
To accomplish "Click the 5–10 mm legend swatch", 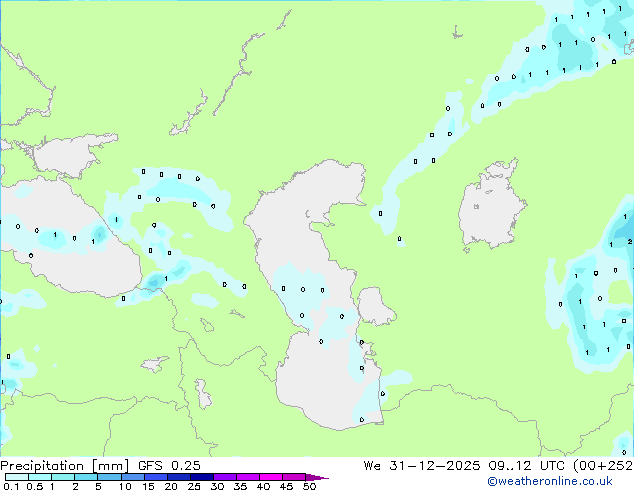I will tap(109, 477).
